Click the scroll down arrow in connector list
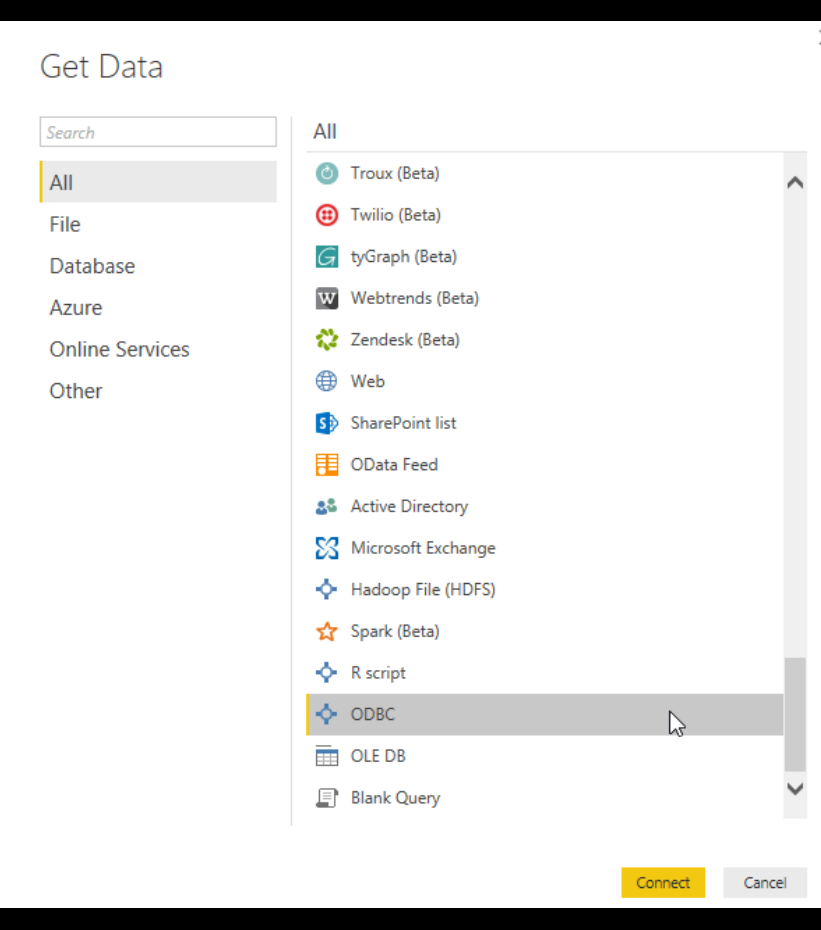This screenshot has height=930, width=821. tap(795, 788)
